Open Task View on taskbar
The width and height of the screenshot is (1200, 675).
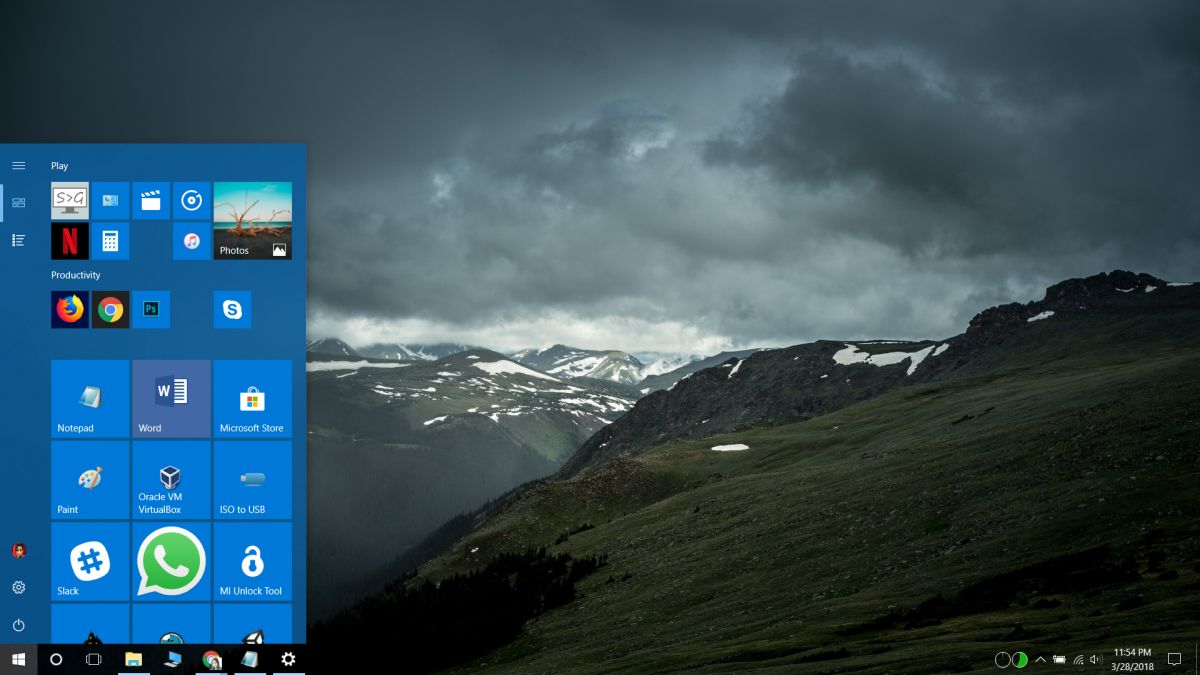[94, 659]
